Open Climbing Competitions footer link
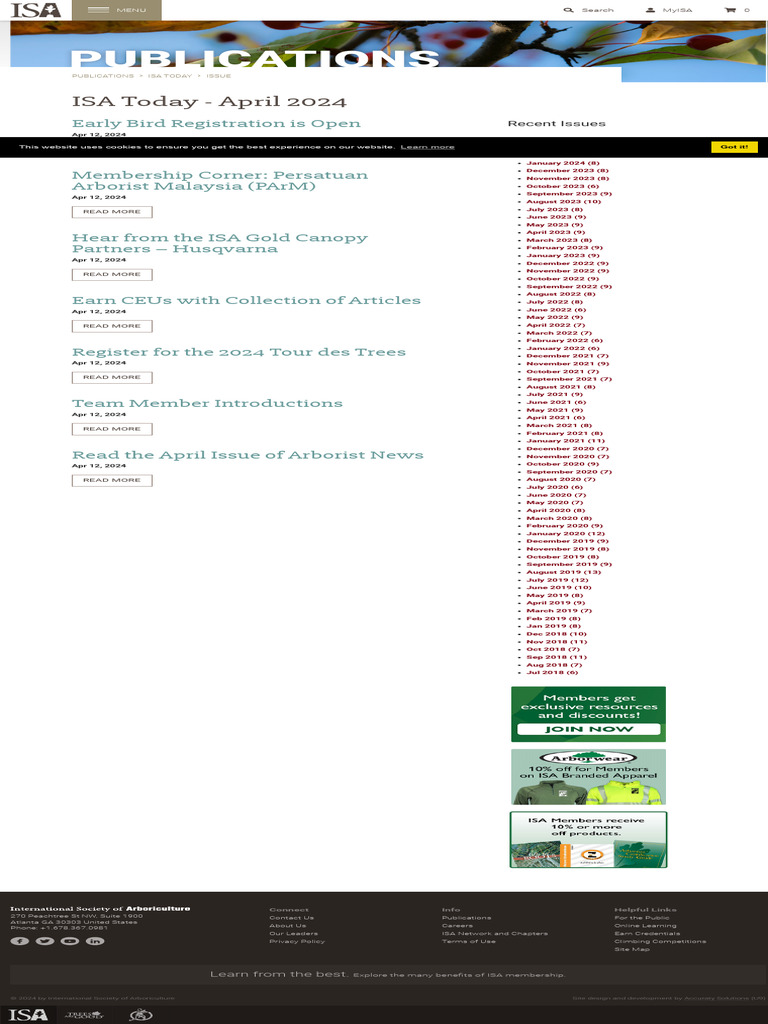This screenshot has height=1024, width=768. point(660,941)
